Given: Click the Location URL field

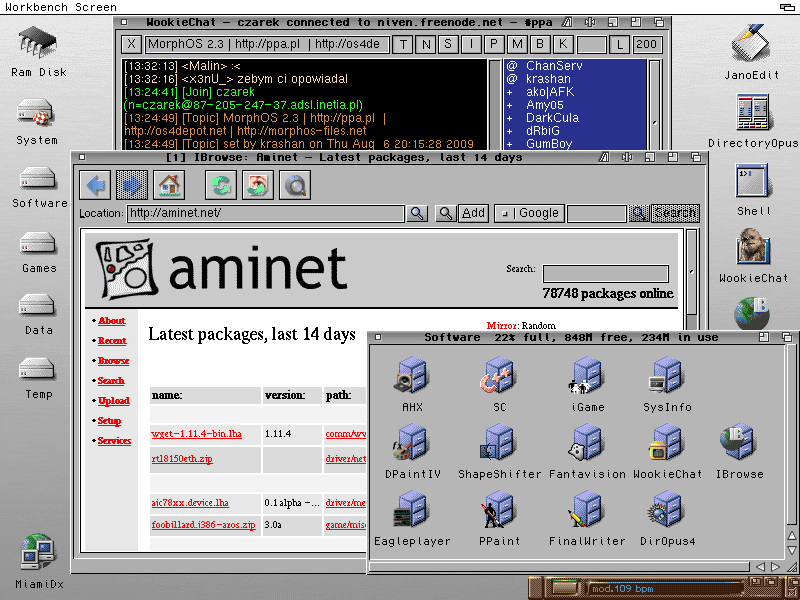Looking at the screenshot, I should (x=265, y=213).
